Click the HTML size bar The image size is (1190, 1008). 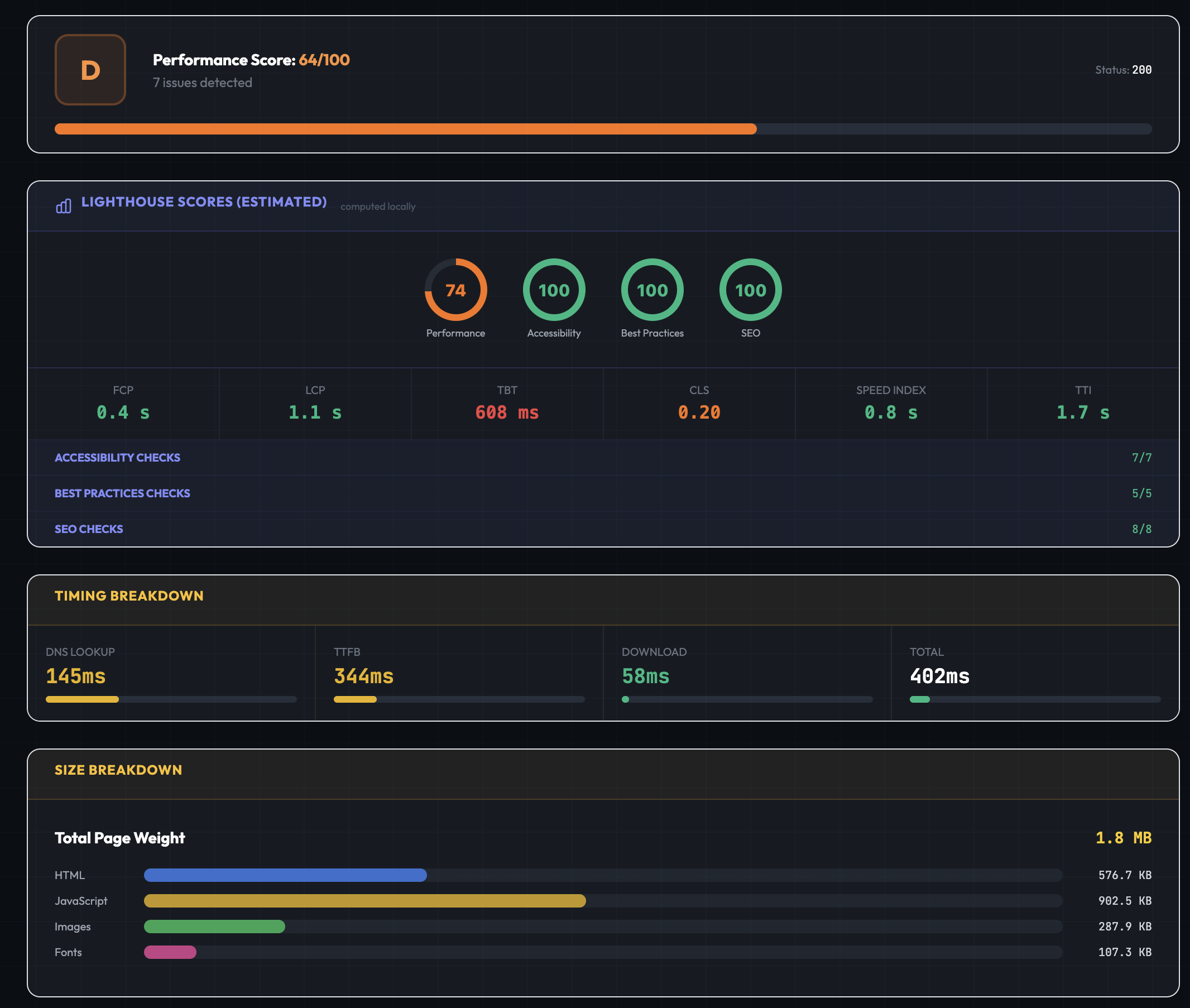[x=285, y=875]
